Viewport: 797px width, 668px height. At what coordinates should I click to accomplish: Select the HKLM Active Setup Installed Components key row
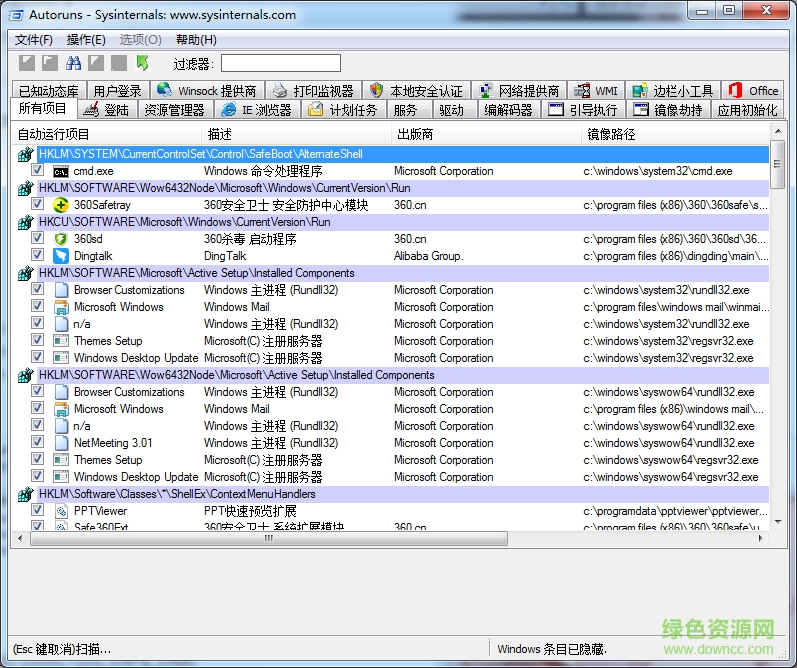tap(403, 273)
